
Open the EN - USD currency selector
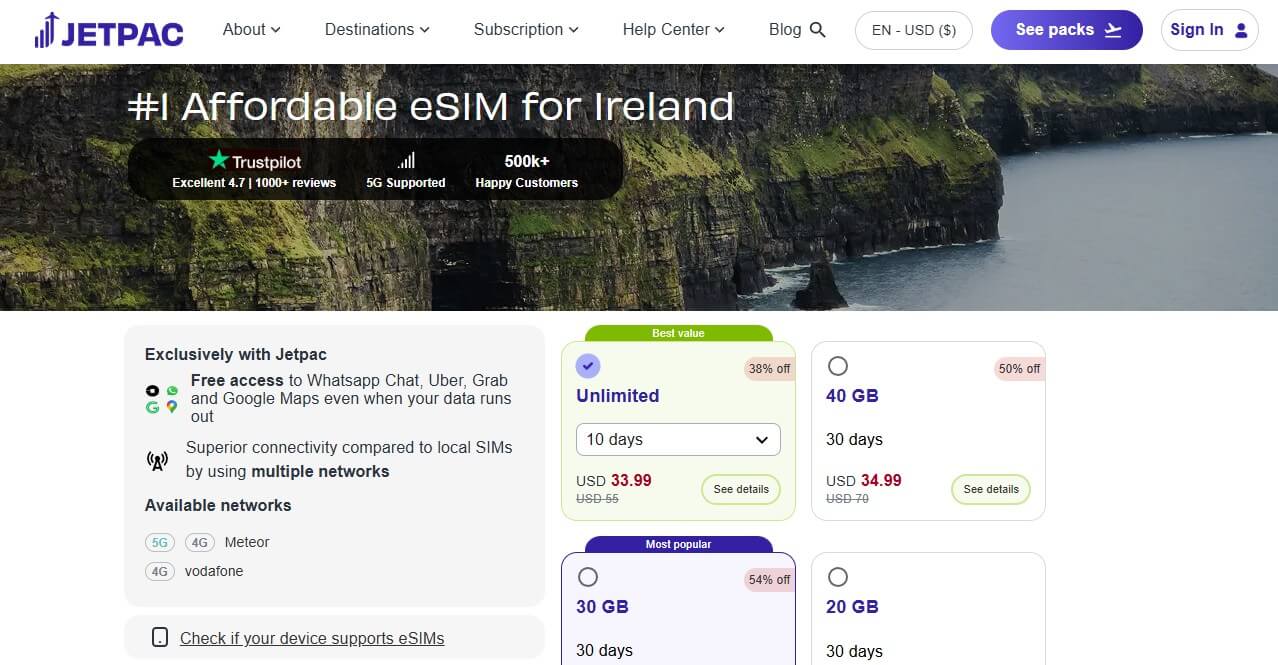pyautogui.click(x=912, y=30)
